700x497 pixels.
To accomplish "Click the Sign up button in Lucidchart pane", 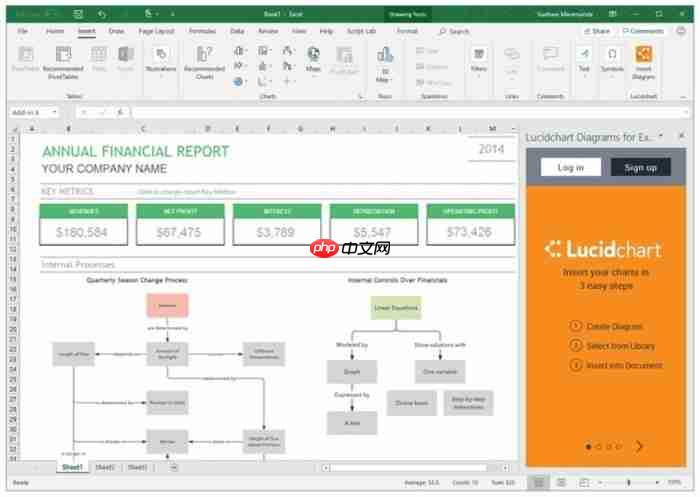I will (641, 167).
